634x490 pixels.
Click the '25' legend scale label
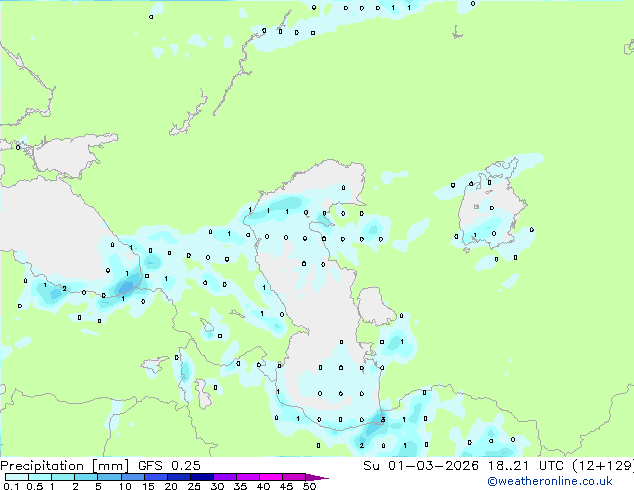pos(194,486)
